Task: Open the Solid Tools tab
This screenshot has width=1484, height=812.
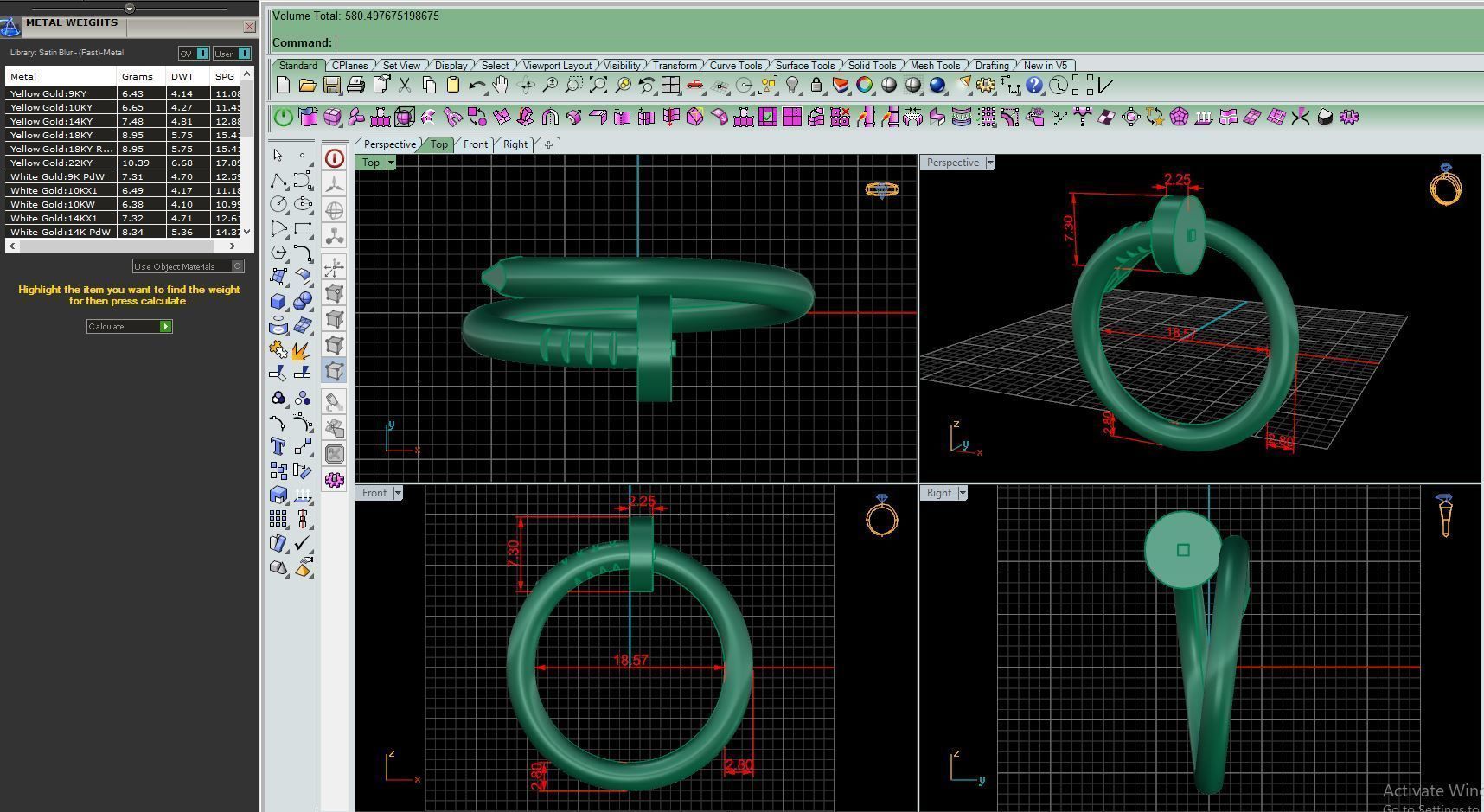Action: pyautogui.click(x=872, y=66)
